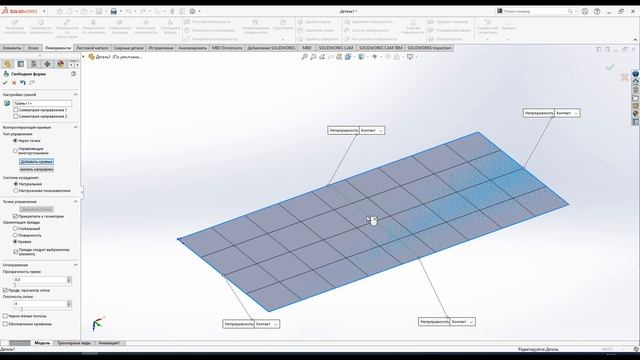Click the Грань<1> face selection box
This screenshot has height=360, width=640.
[x=42, y=103]
